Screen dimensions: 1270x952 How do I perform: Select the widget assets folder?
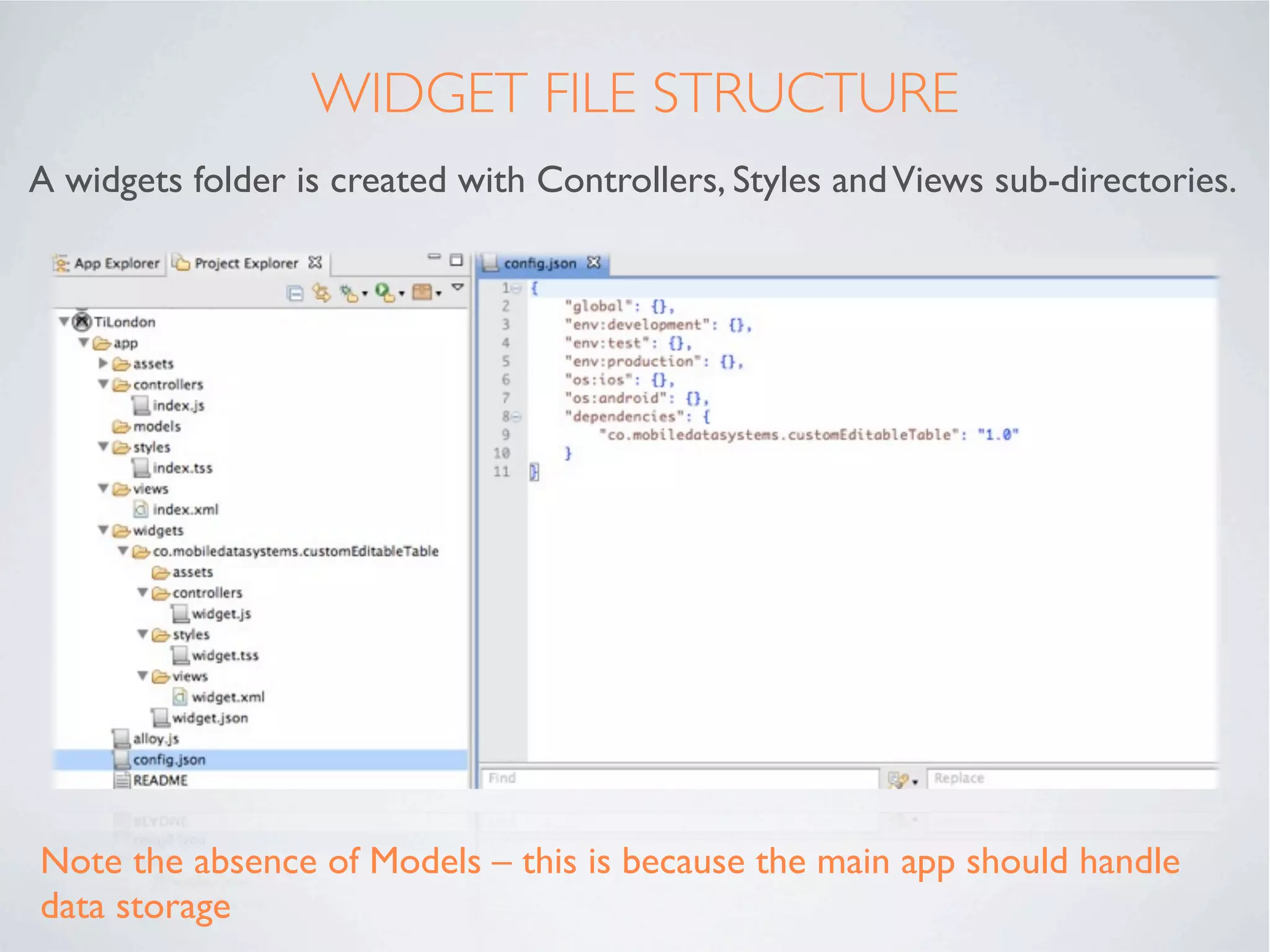(x=193, y=572)
